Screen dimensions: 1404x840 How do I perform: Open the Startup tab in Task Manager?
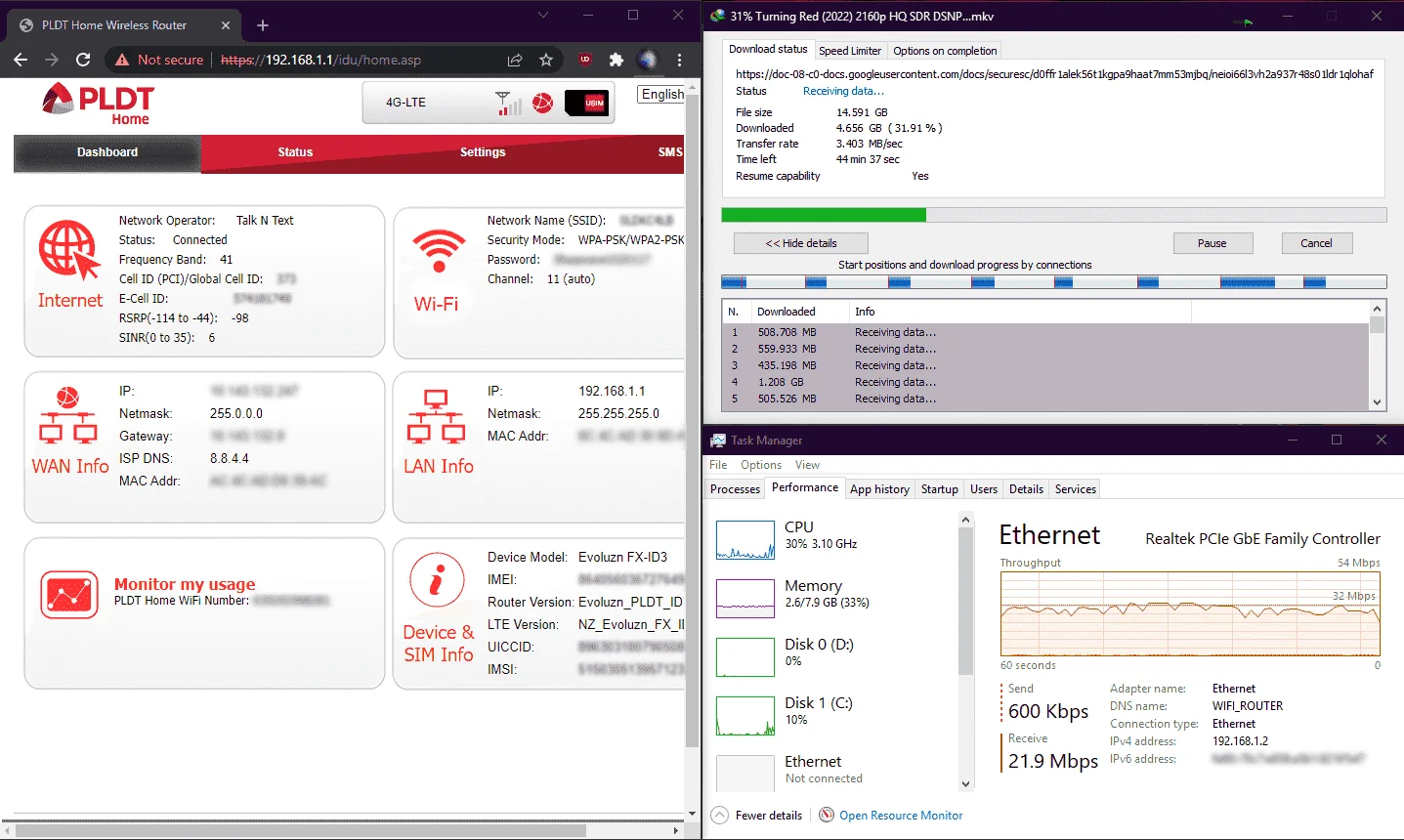point(940,489)
